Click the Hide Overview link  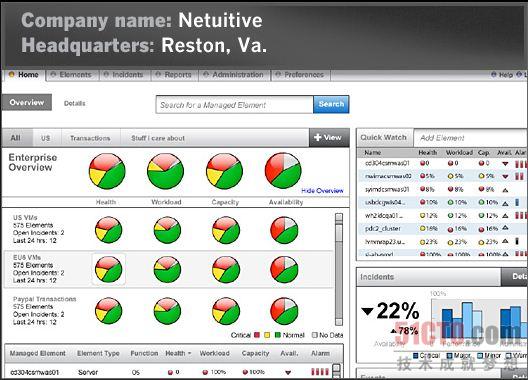pos(322,191)
